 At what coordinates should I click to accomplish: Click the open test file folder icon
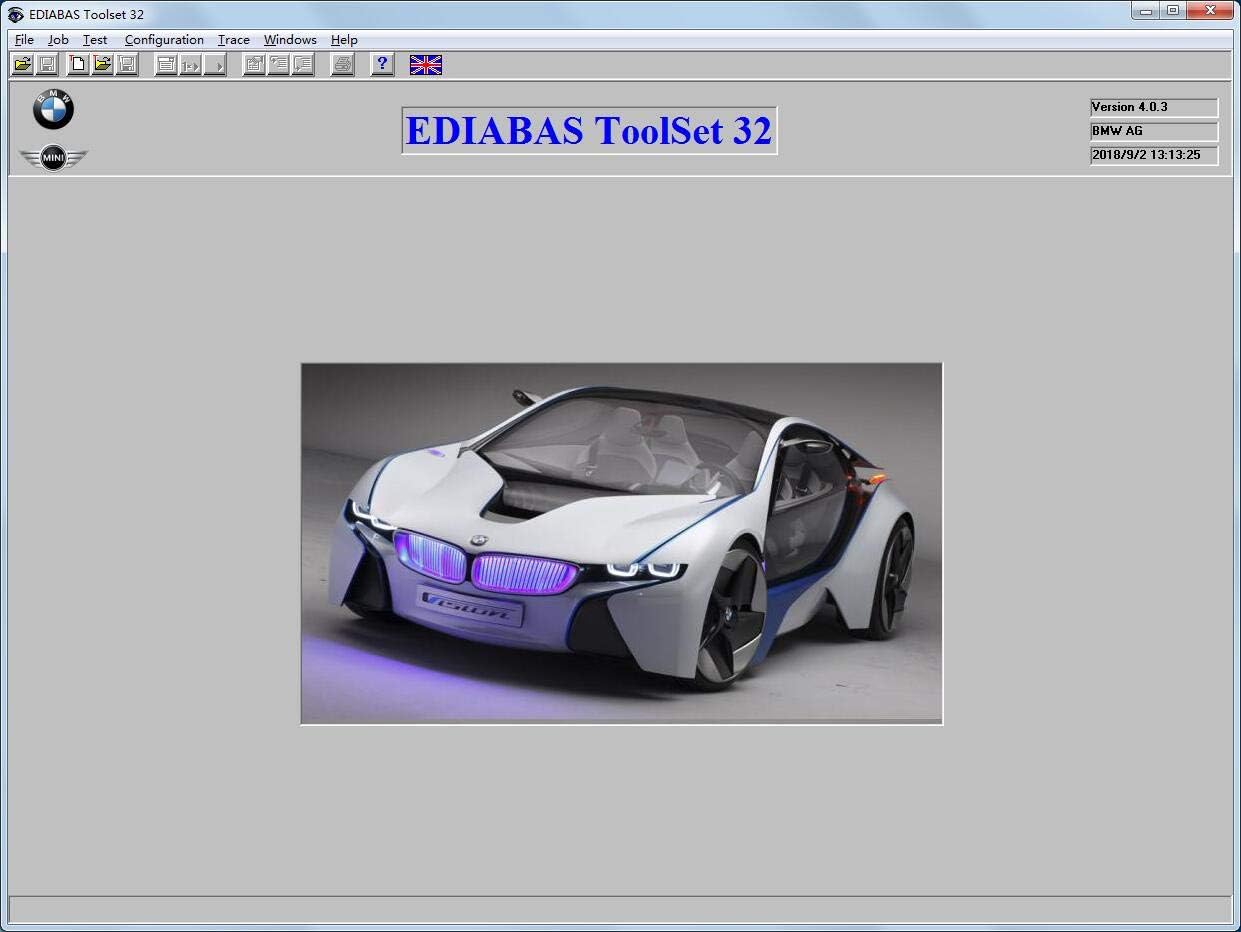tap(102, 65)
